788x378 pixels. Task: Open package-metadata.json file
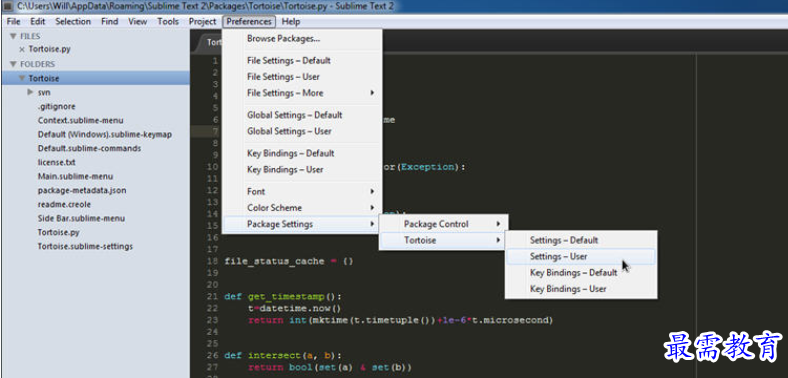tap(82, 191)
